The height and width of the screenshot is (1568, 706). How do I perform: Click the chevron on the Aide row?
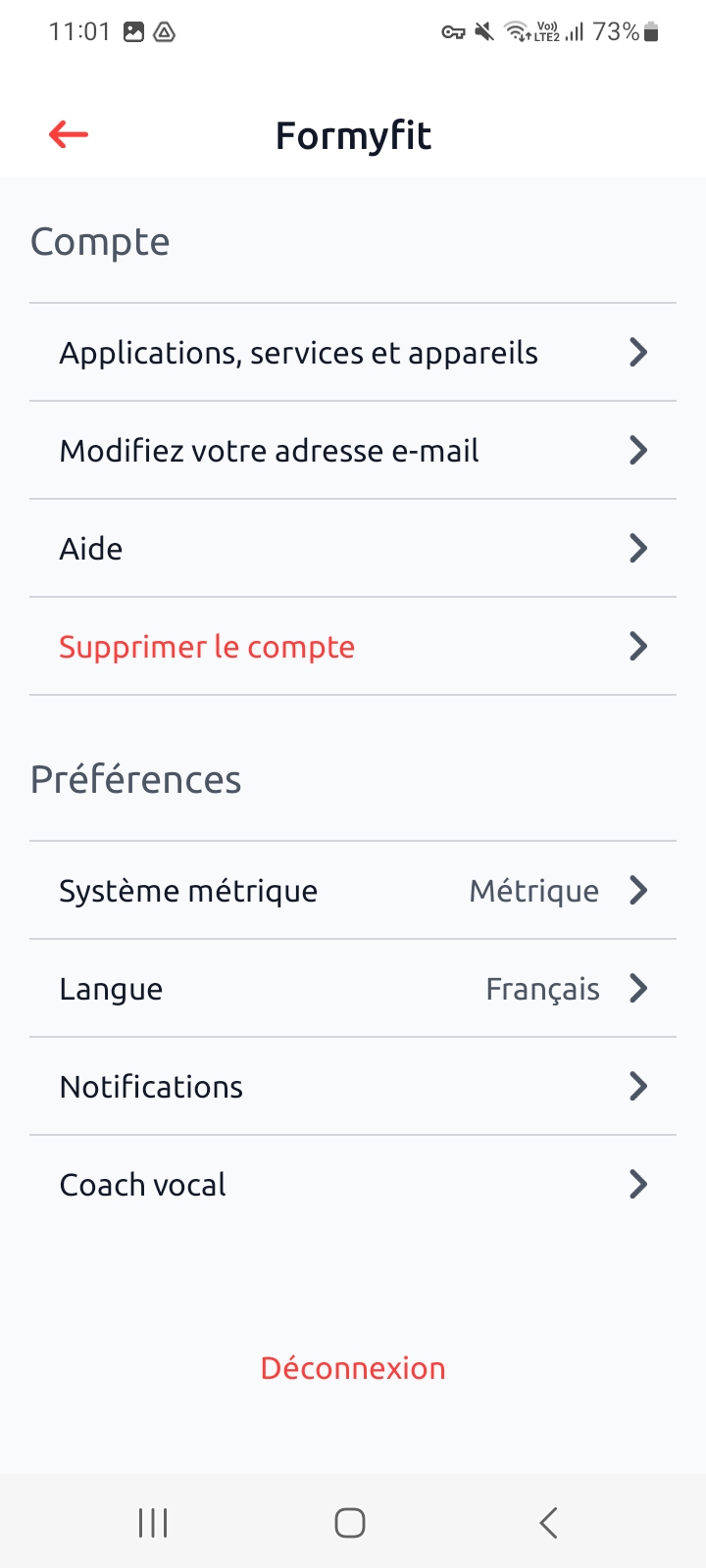638,548
